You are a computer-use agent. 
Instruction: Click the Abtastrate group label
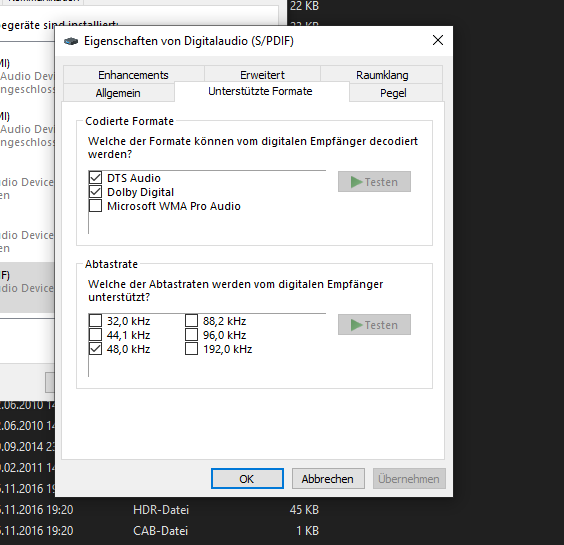[112, 264]
